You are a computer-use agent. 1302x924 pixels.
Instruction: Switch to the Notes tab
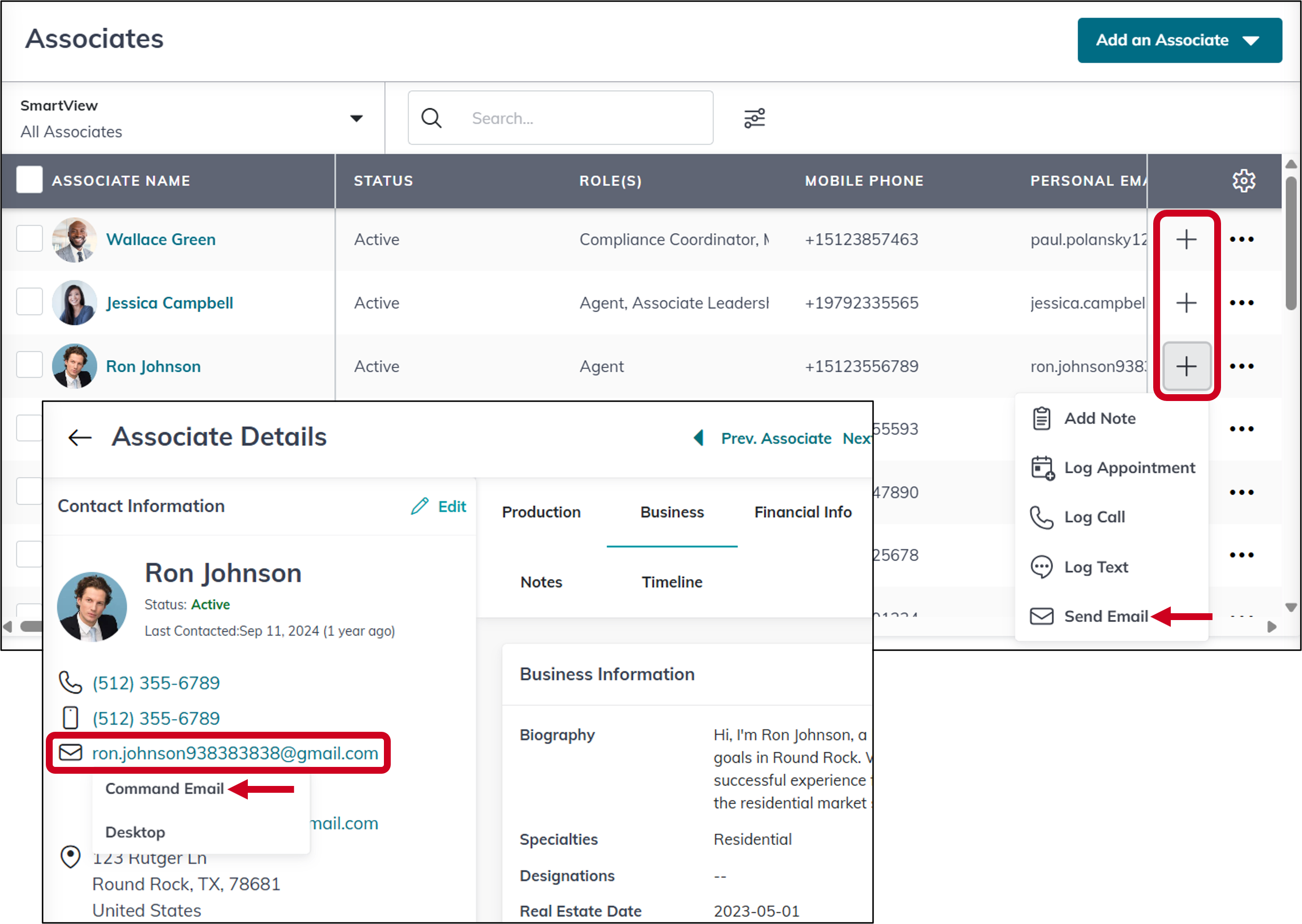click(541, 582)
